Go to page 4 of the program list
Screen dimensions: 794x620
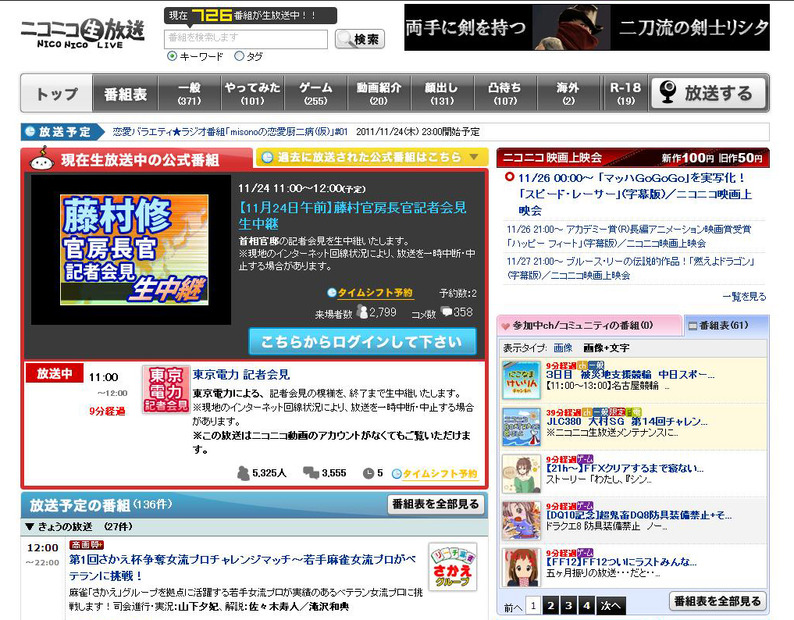(x=586, y=605)
